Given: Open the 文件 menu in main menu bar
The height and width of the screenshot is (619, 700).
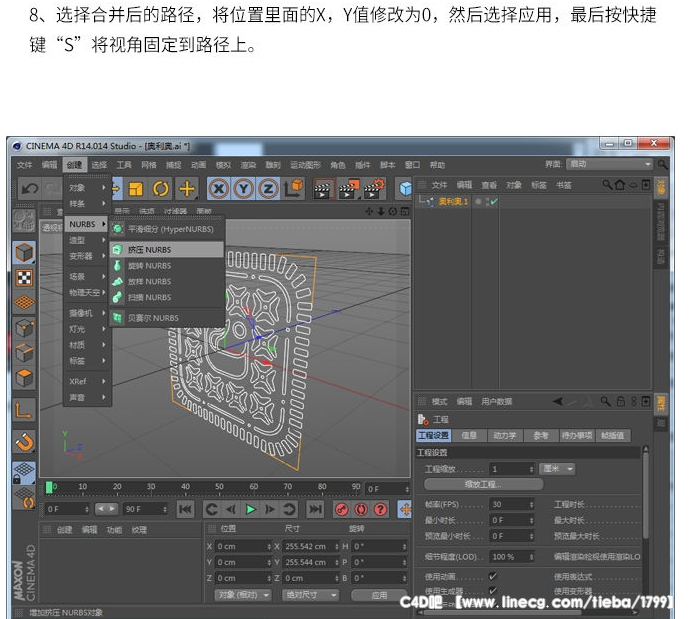Looking at the screenshot, I should pyautogui.click(x=25, y=165).
